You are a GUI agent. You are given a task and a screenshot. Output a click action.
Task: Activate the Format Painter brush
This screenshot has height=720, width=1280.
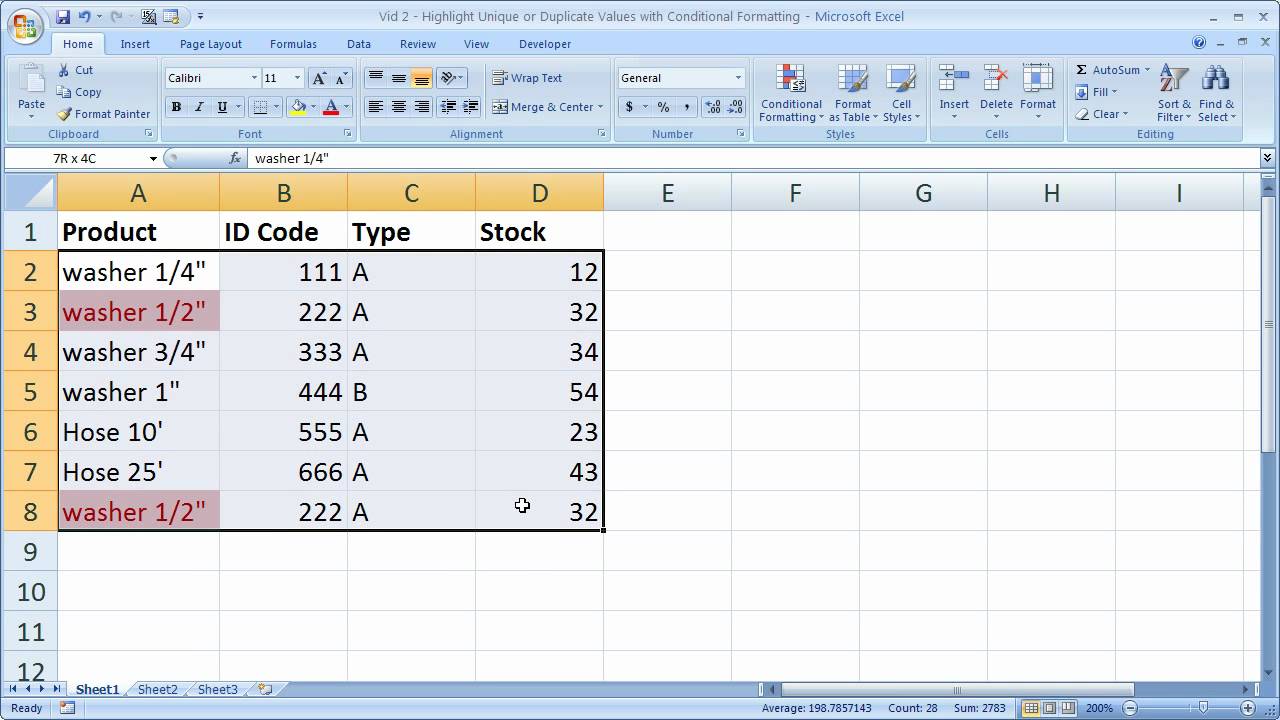pyautogui.click(x=104, y=114)
